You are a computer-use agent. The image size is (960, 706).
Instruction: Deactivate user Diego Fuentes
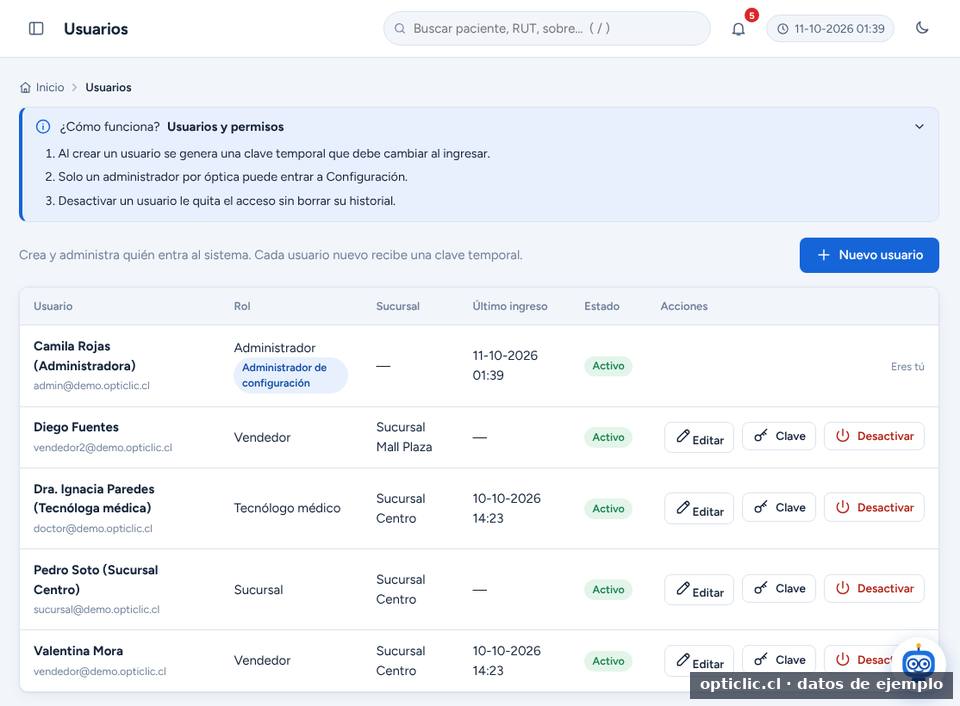(x=874, y=436)
